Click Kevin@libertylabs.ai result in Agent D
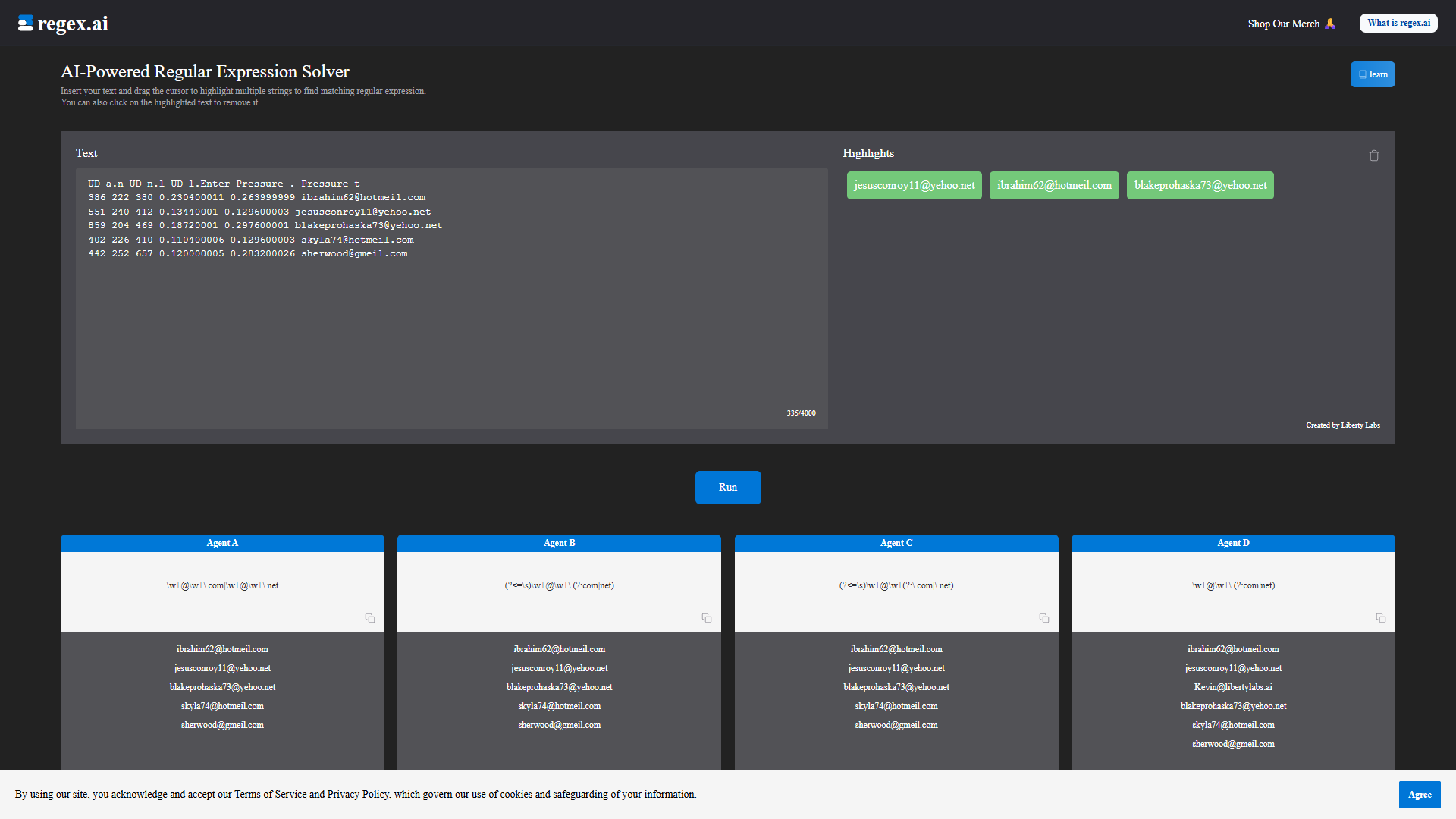 click(1233, 687)
